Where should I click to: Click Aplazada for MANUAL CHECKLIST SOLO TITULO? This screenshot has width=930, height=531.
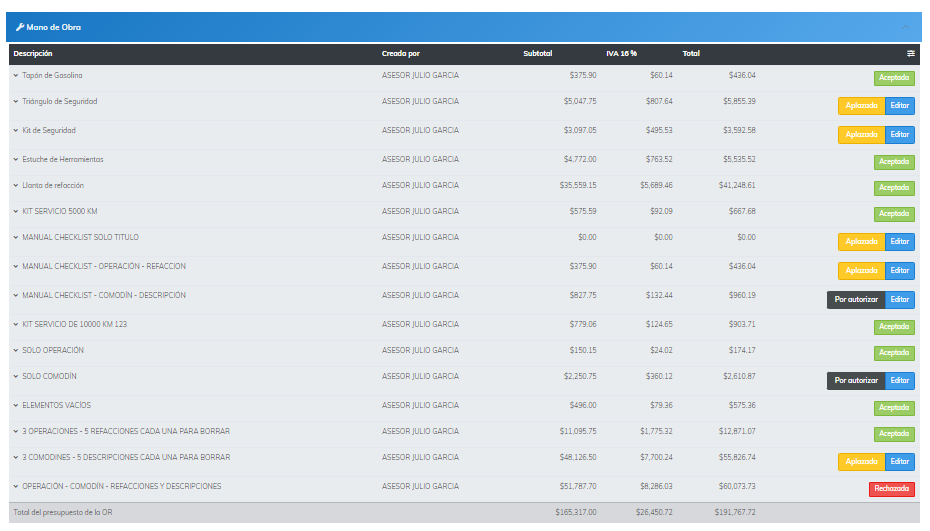click(861, 242)
